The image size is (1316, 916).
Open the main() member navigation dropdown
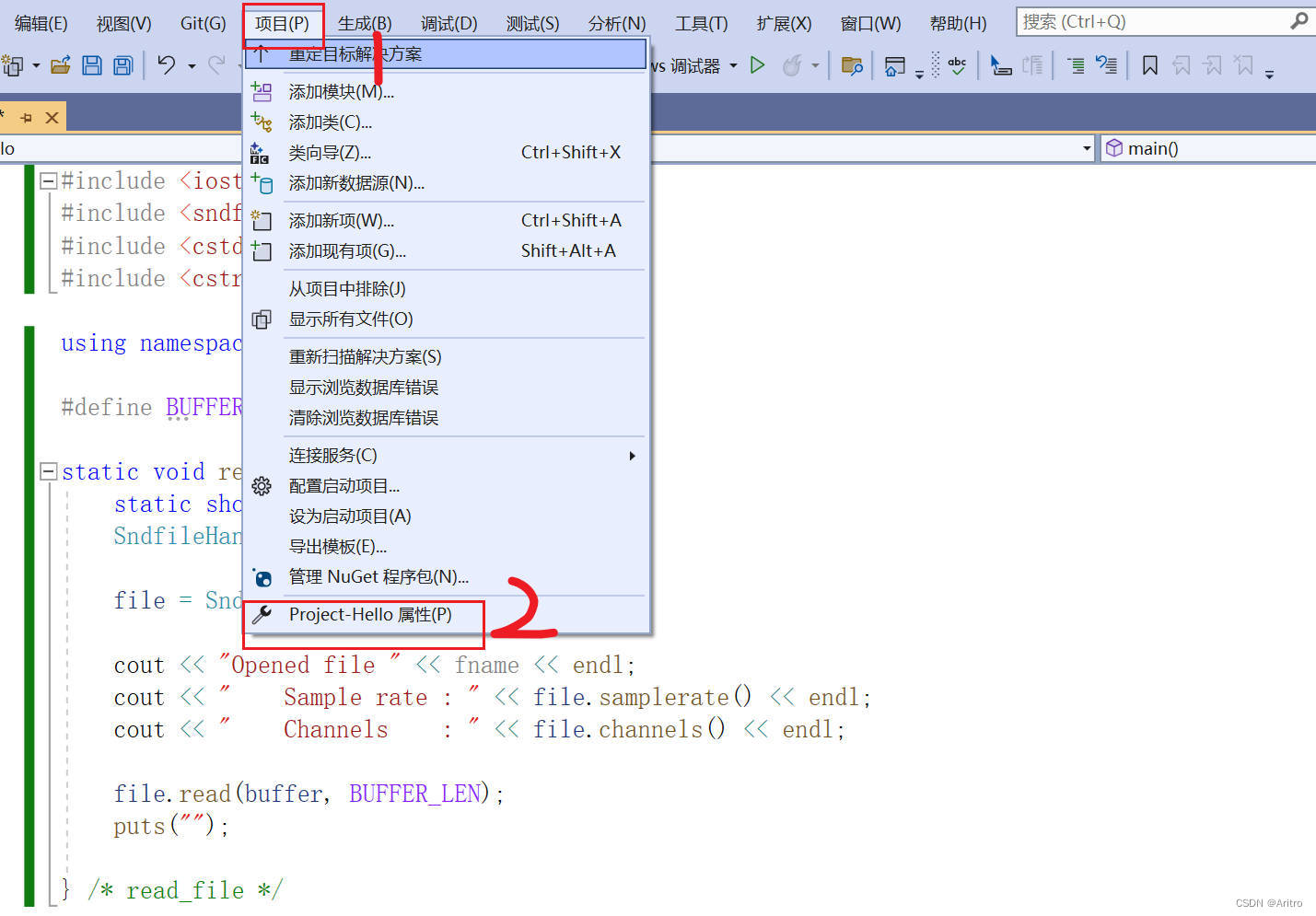tap(1208, 148)
